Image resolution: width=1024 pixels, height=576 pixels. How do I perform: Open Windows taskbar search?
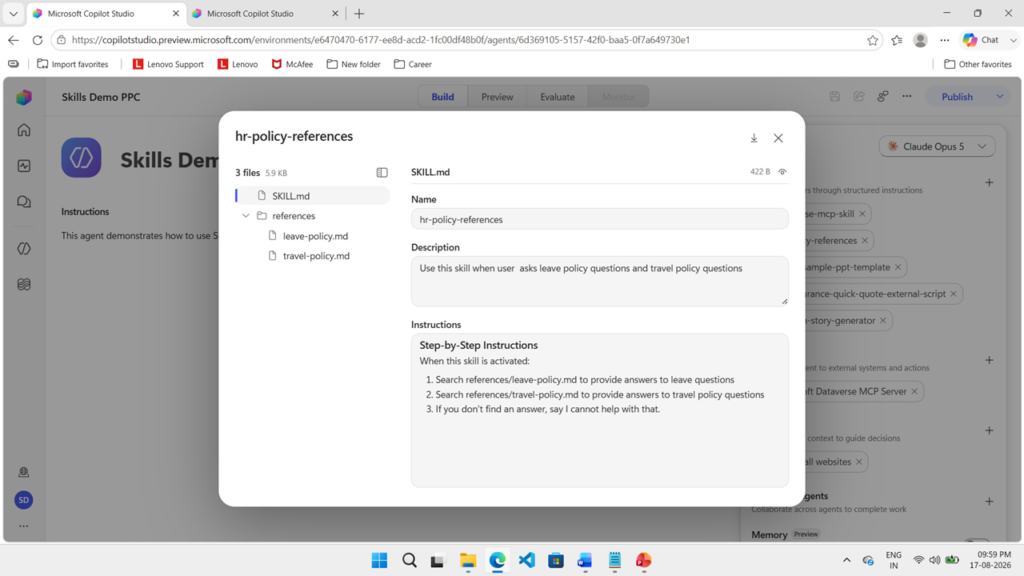[409, 560]
